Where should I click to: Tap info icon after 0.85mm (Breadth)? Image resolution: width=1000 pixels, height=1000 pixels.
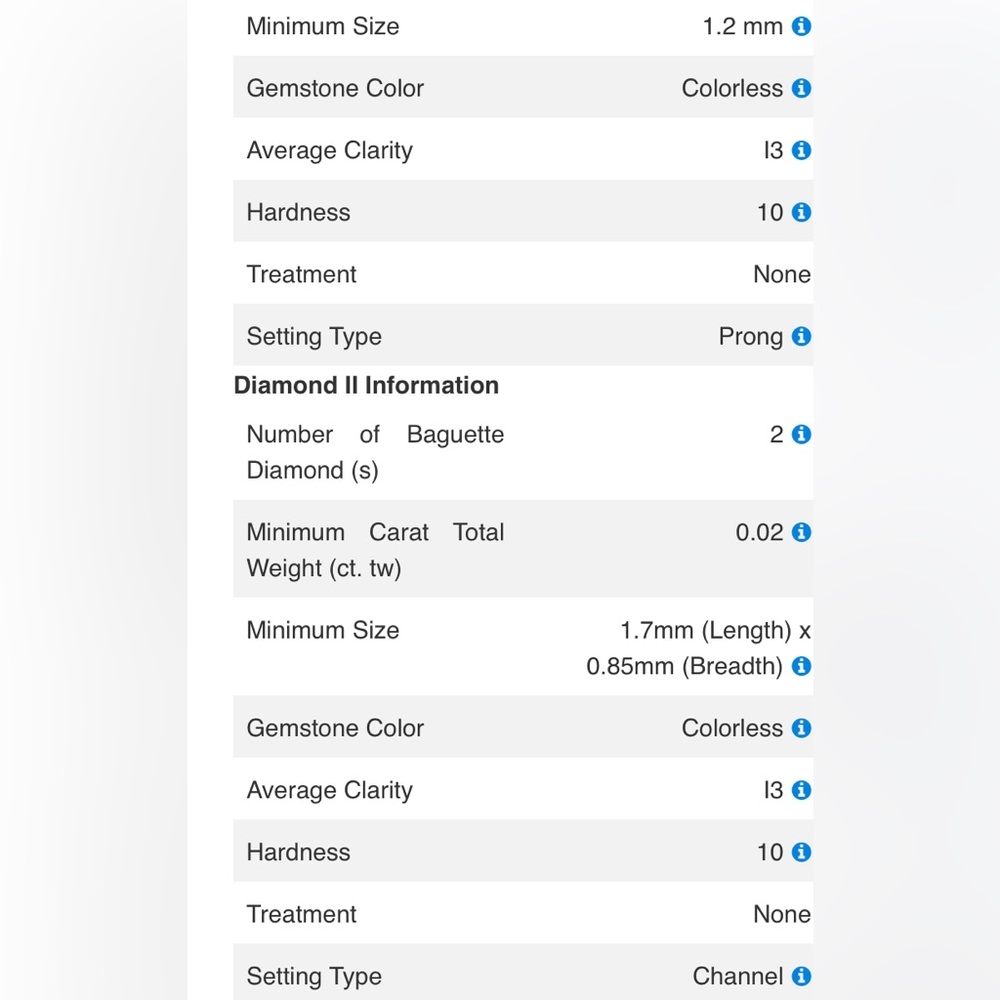pos(801,666)
